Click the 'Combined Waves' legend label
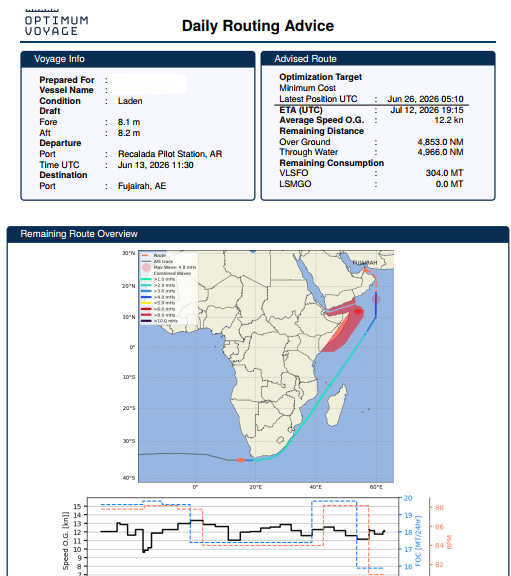Screen dimensions: 511x576 click(x=172, y=273)
